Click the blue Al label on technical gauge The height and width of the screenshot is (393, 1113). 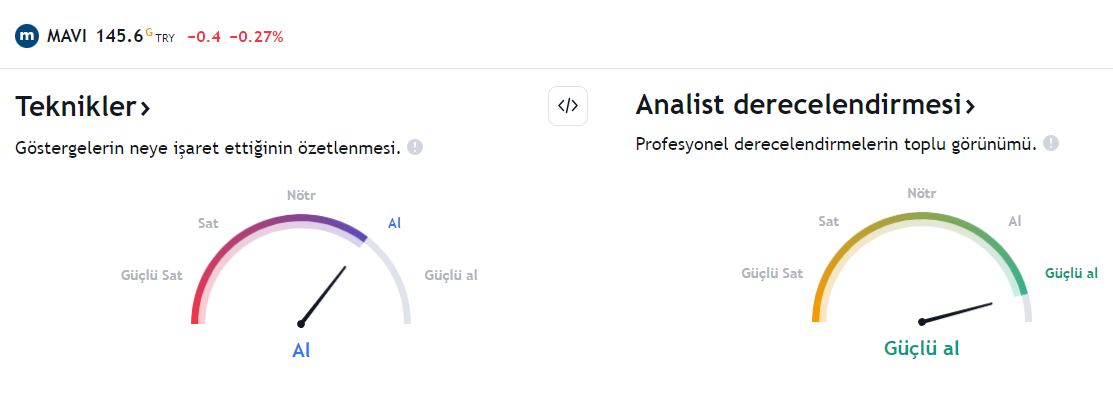pyautogui.click(x=395, y=223)
